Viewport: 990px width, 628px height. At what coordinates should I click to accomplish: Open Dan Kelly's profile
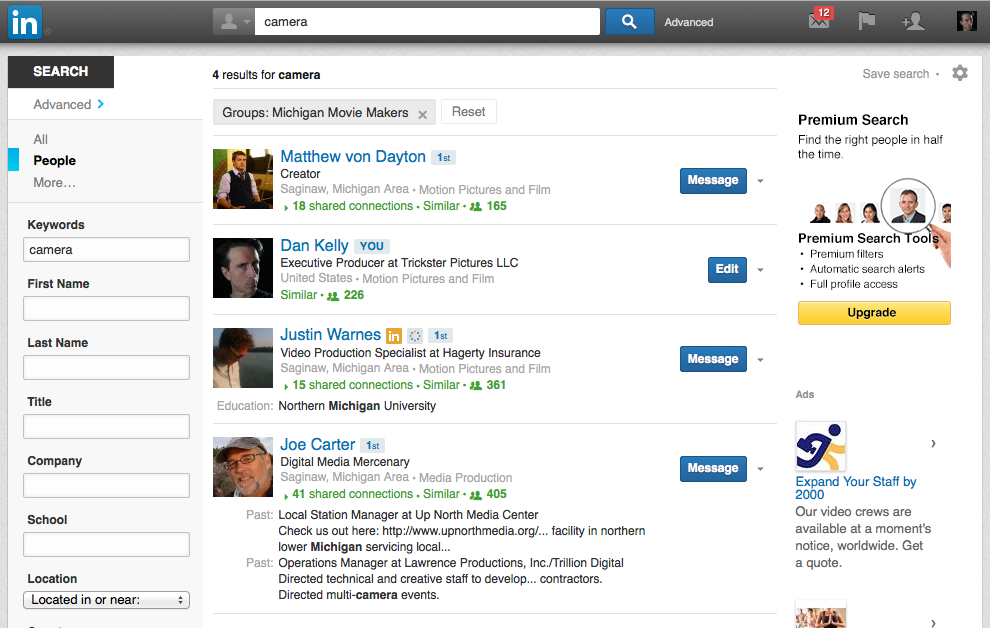click(314, 246)
